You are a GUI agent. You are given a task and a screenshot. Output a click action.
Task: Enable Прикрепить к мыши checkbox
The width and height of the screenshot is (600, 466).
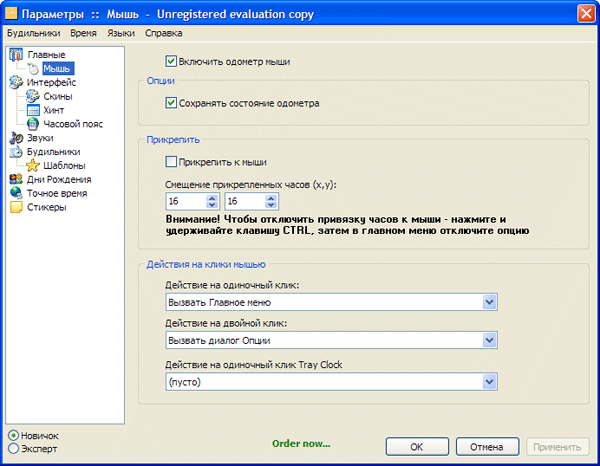[171, 162]
